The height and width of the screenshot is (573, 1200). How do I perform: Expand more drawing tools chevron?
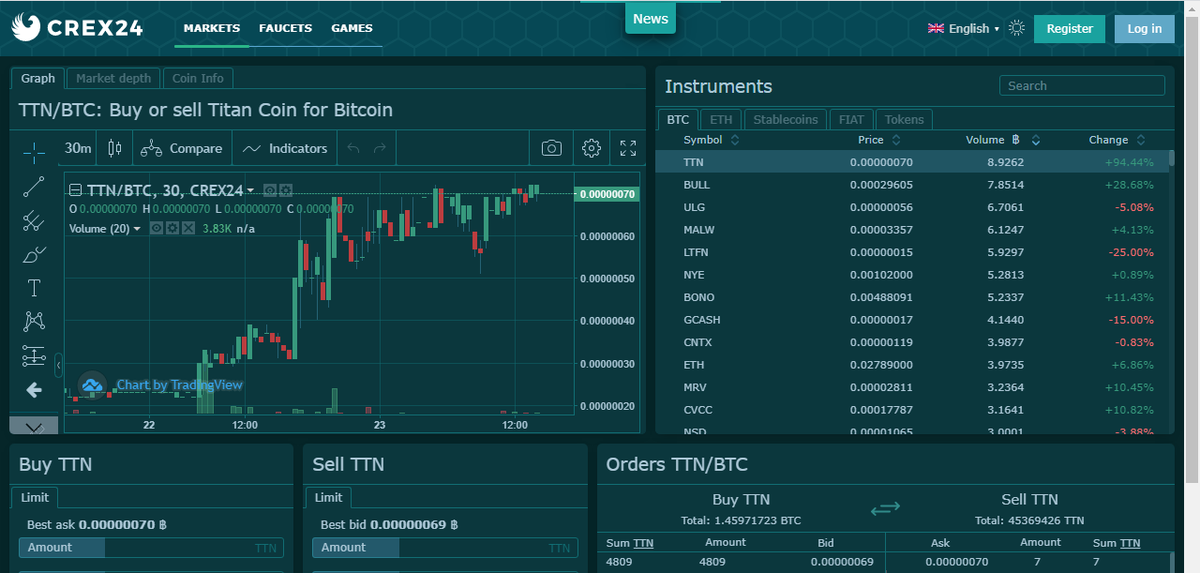[x=34, y=427]
